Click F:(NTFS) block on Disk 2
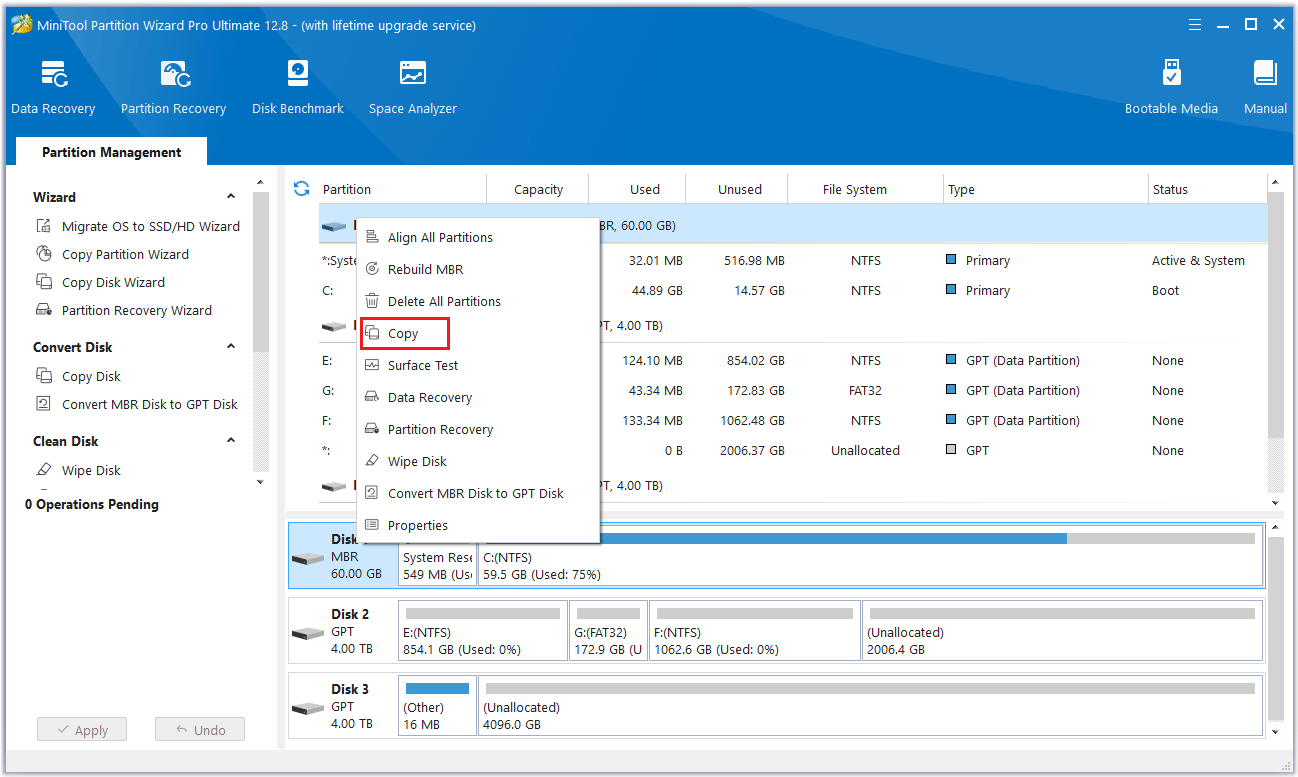 coord(755,631)
